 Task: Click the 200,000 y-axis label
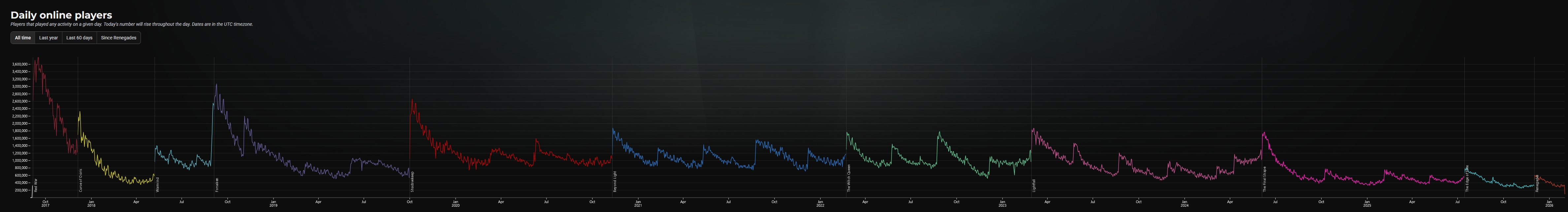click(21, 190)
